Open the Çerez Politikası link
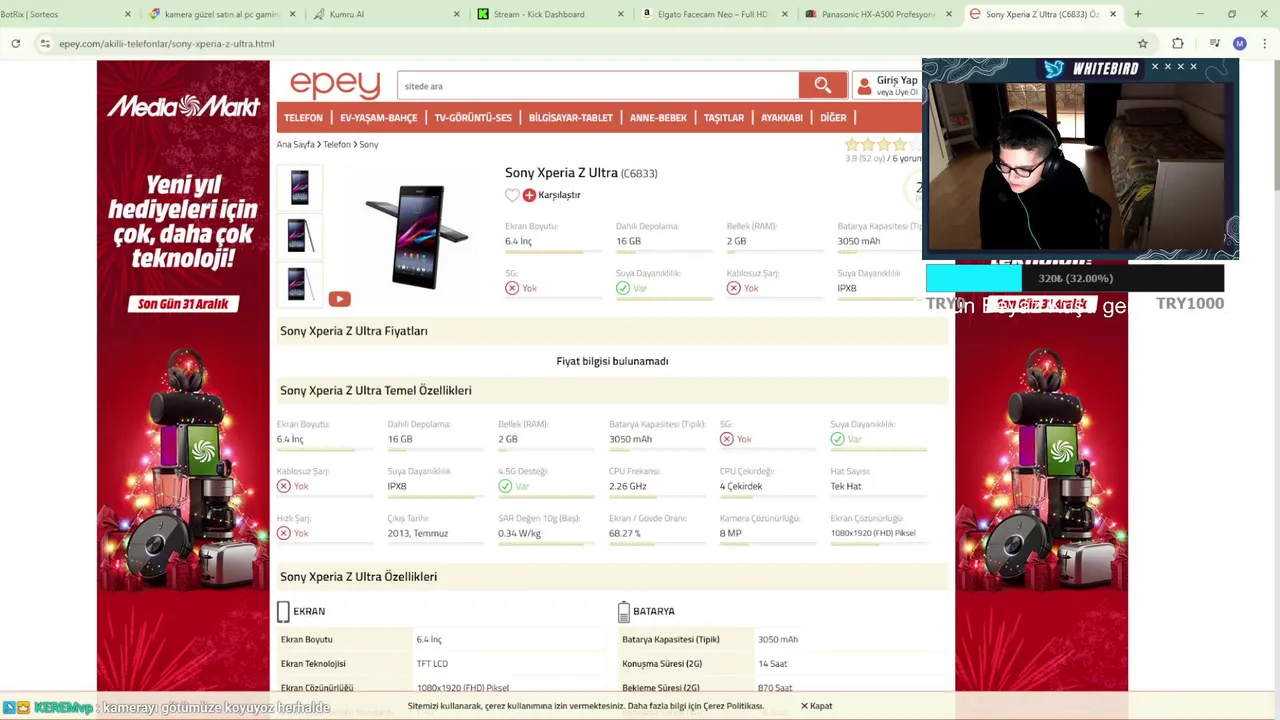Screen dimensions: 1280x720 [733, 706]
